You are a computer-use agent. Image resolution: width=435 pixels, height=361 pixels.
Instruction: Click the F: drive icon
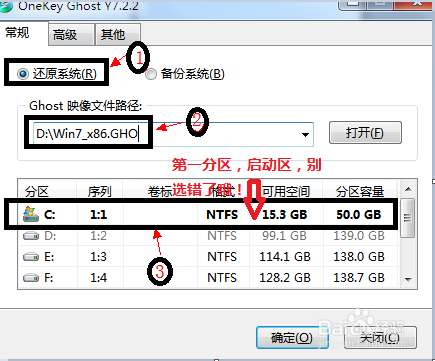[x=31, y=278]
